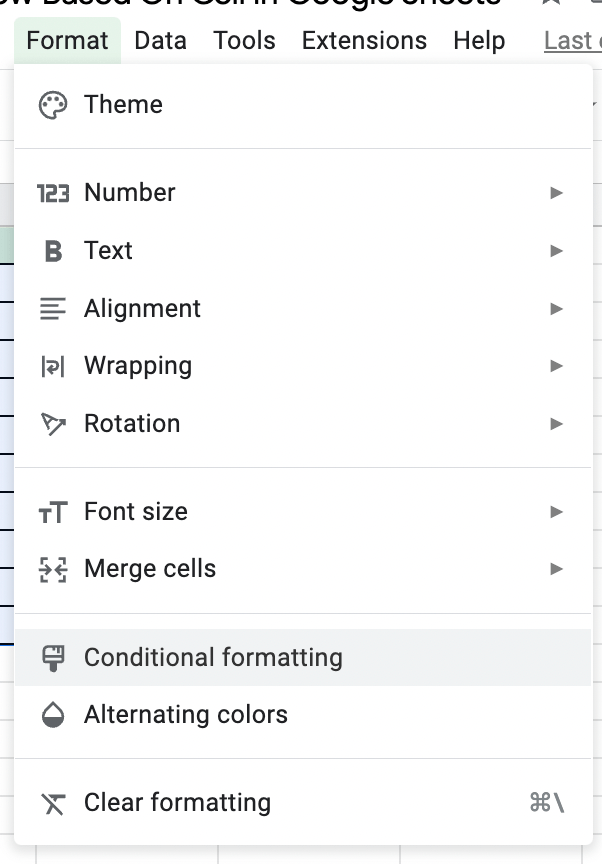The image size is (602, 864).
Task: Click the Number 123 icon
Action: [53, 193]
